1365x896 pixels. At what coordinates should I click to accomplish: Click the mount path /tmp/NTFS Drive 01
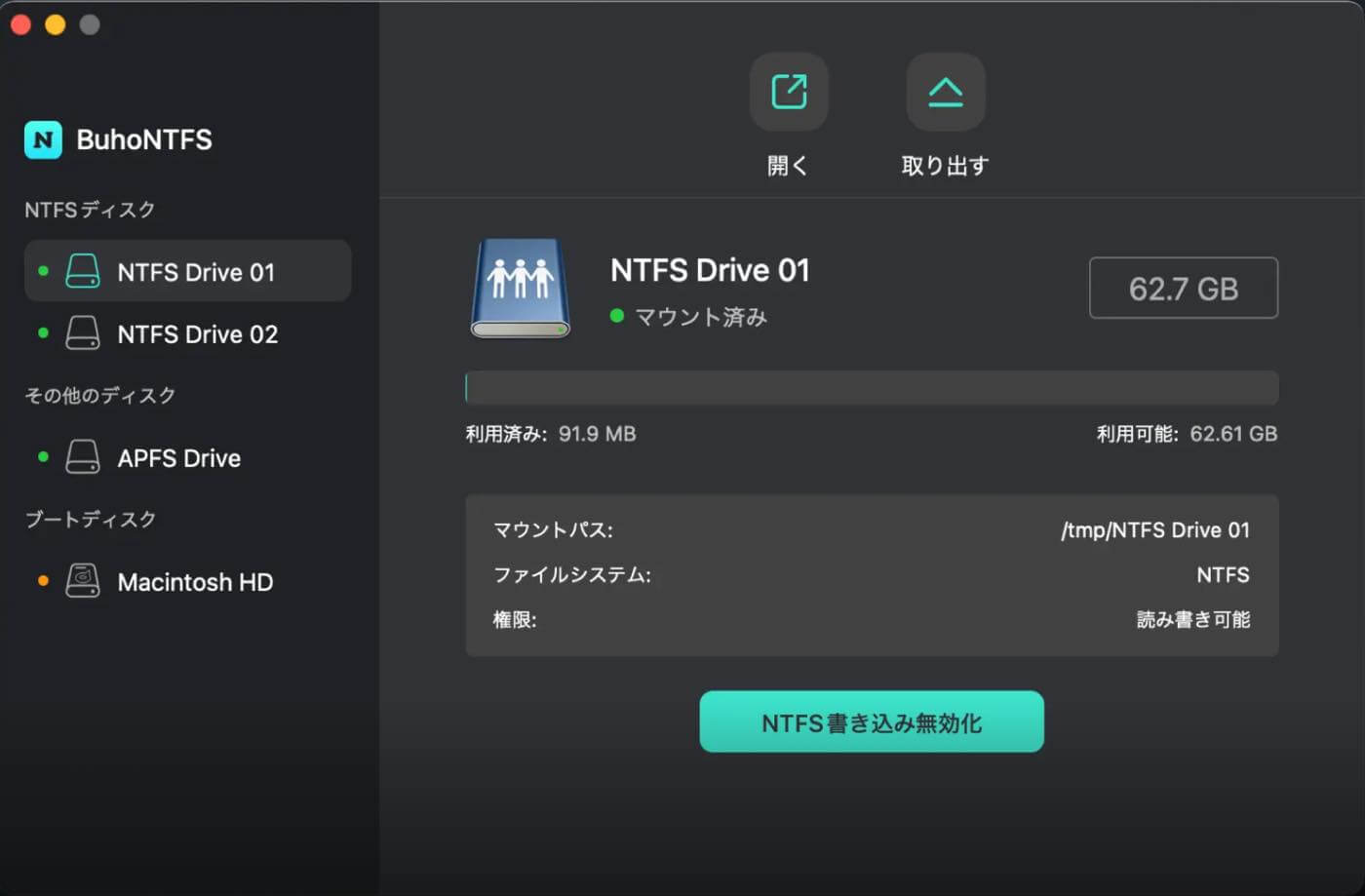coord(1154,530)
